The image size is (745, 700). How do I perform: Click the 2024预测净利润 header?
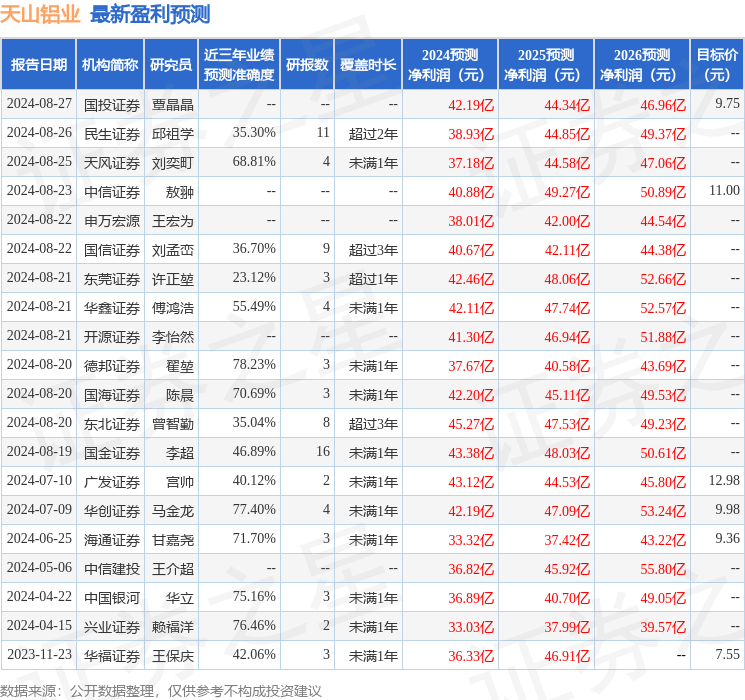tap(450, 65)
